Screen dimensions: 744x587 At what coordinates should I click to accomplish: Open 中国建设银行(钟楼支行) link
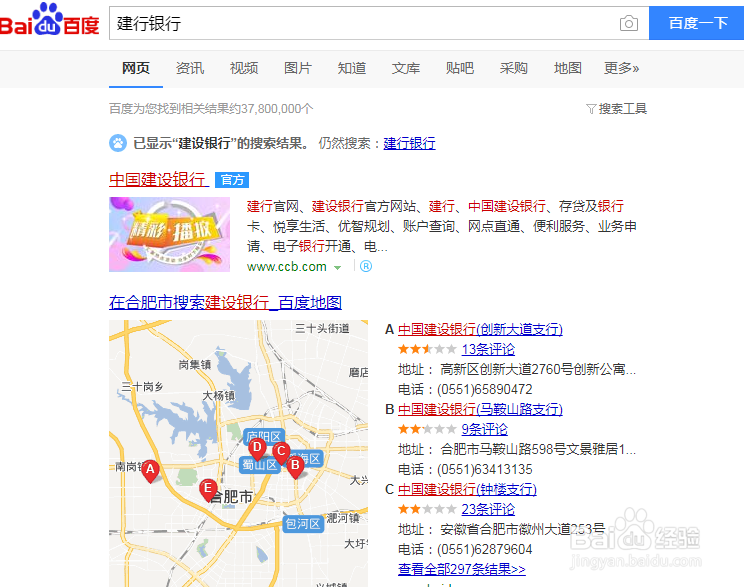click(467, 489)
